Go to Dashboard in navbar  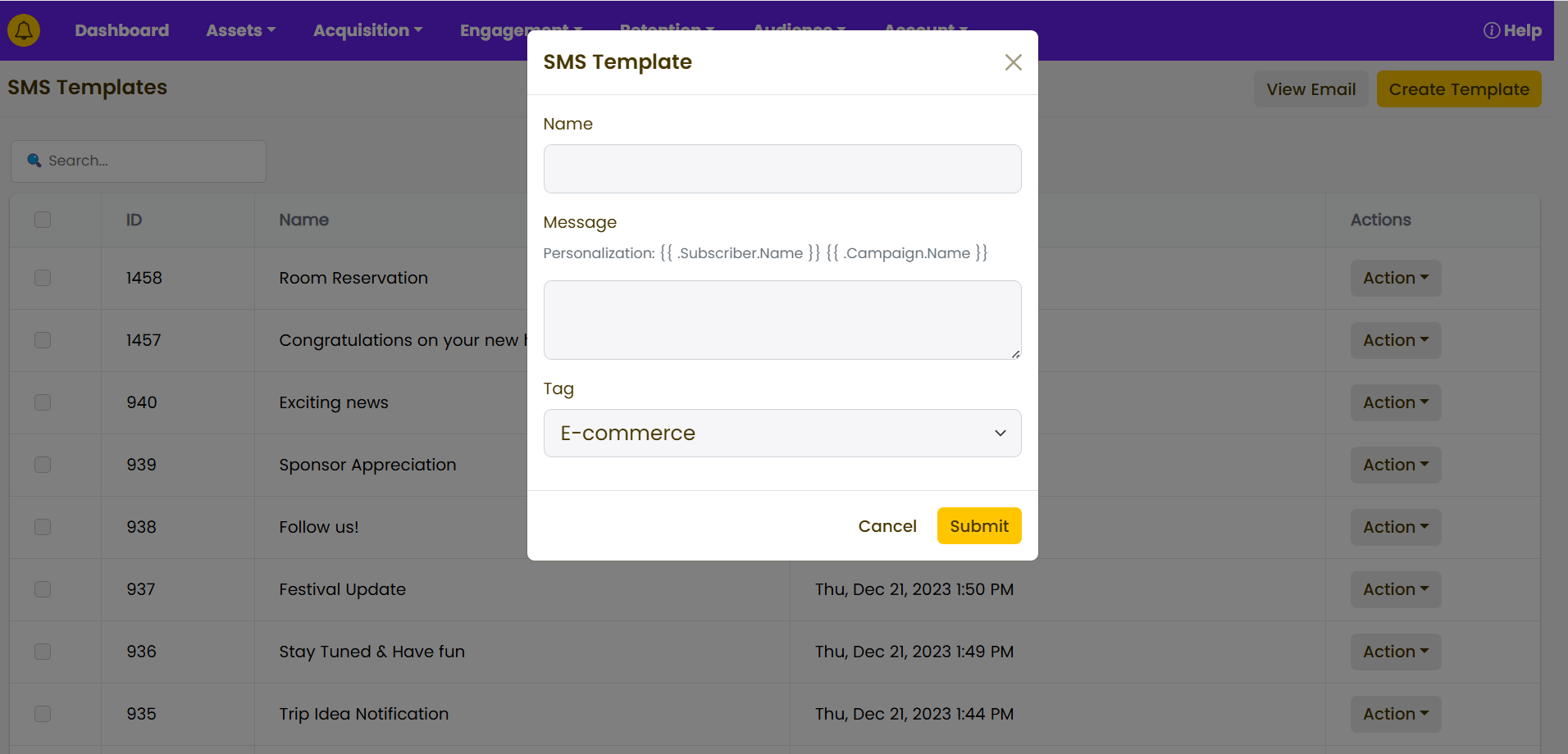pos(122,30)
